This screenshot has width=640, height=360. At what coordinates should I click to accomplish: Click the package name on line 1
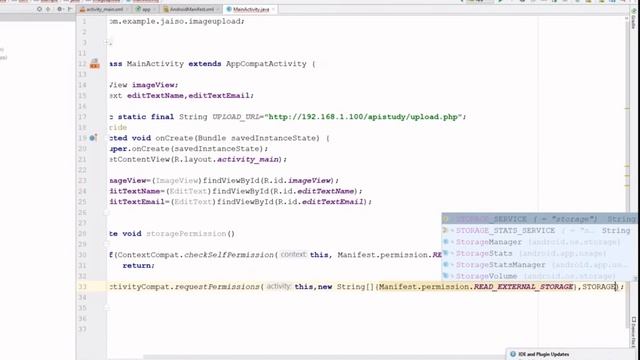pyautogui.click(x=177, y=21)
